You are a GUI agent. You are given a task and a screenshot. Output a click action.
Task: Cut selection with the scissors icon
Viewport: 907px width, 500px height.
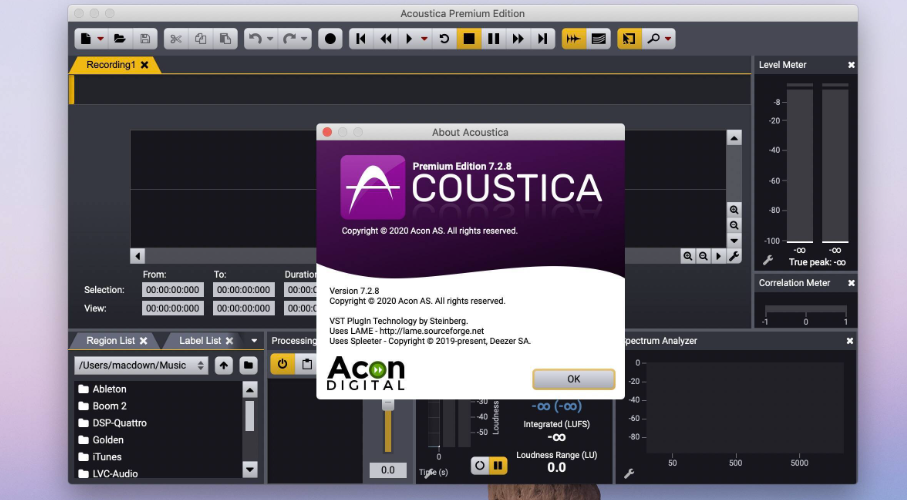tap(176, 39)
